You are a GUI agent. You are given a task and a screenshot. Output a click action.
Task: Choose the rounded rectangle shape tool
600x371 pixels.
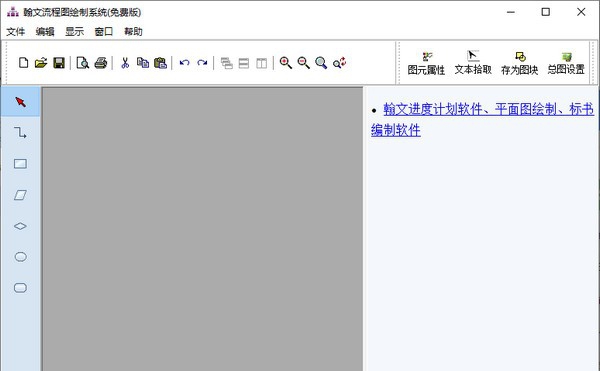point(20,288)
